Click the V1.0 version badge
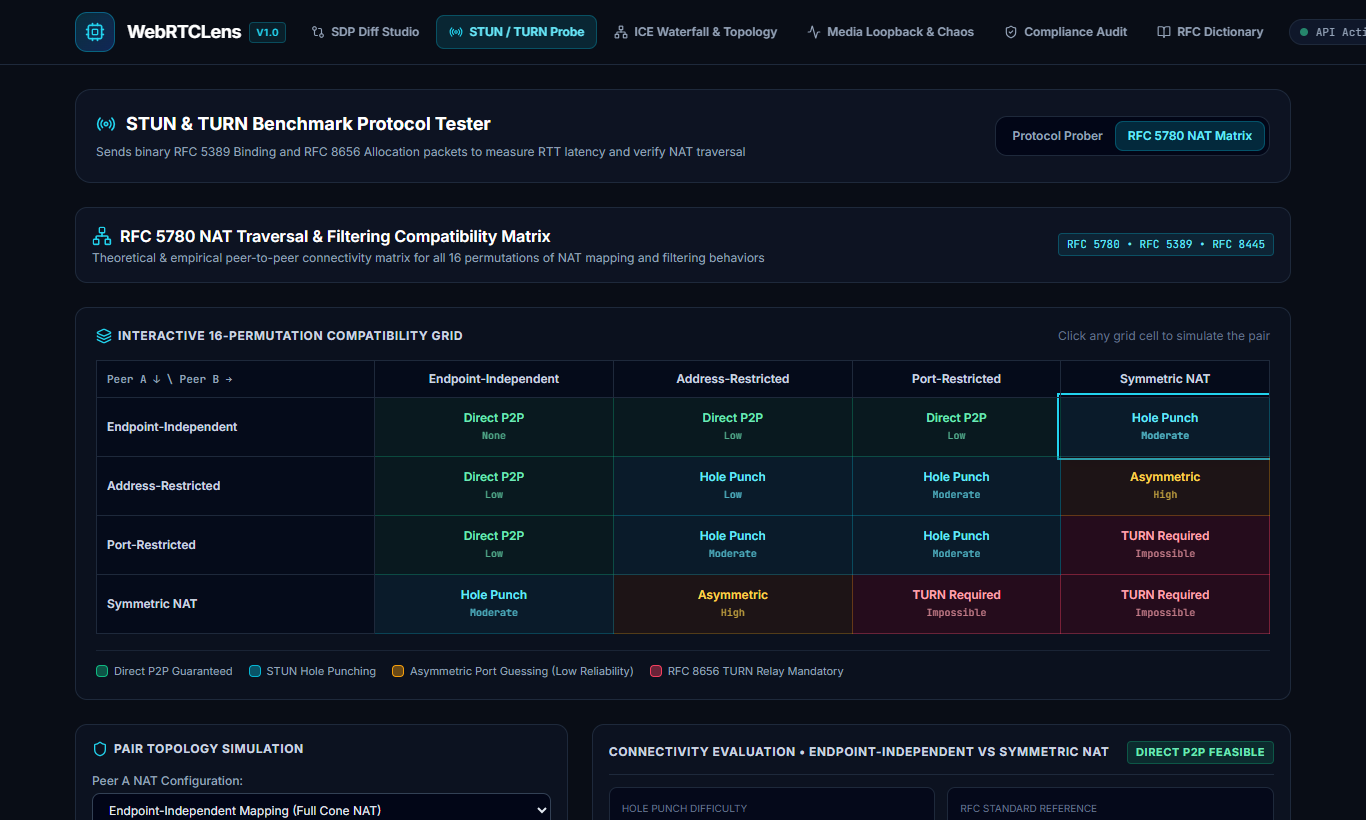Image resolution: width=1366 pixels, height=820 pixels. [267, 32]
